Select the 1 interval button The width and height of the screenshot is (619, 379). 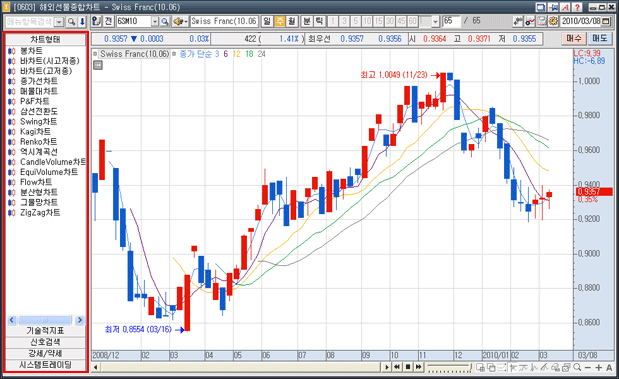pos(333,21)
